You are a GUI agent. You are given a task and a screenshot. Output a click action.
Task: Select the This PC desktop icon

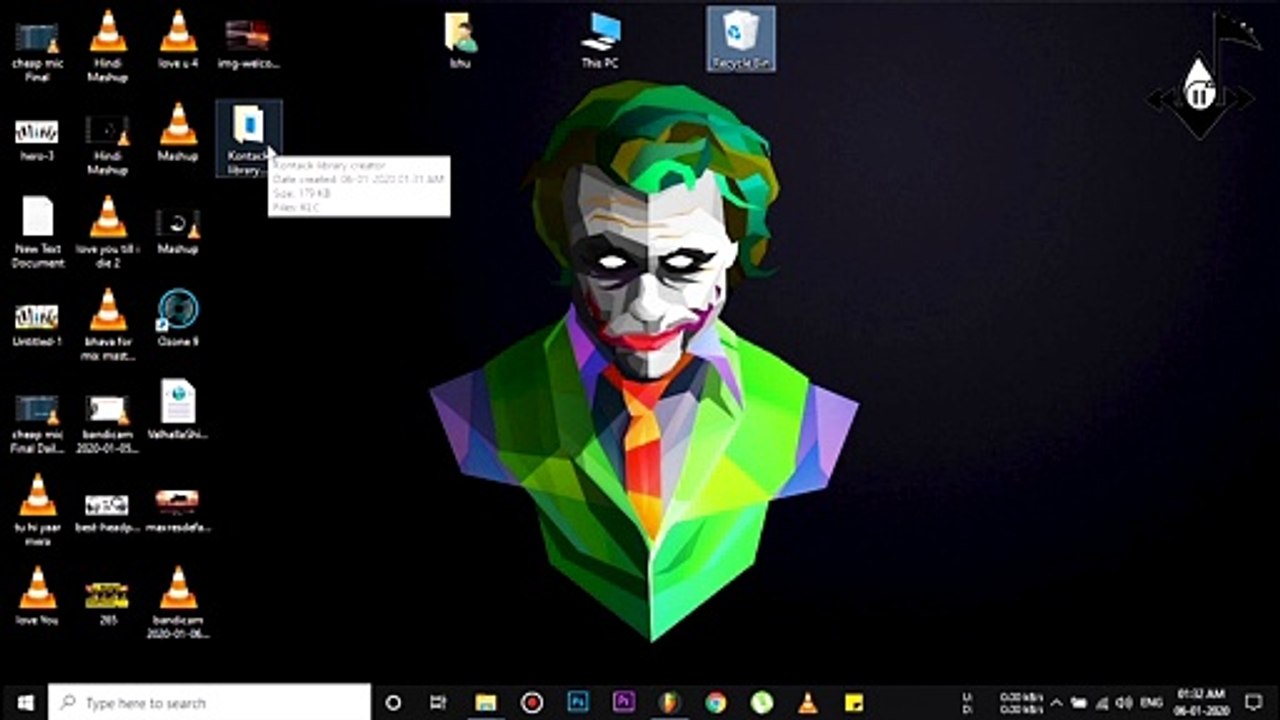click(x=600, y=40)
